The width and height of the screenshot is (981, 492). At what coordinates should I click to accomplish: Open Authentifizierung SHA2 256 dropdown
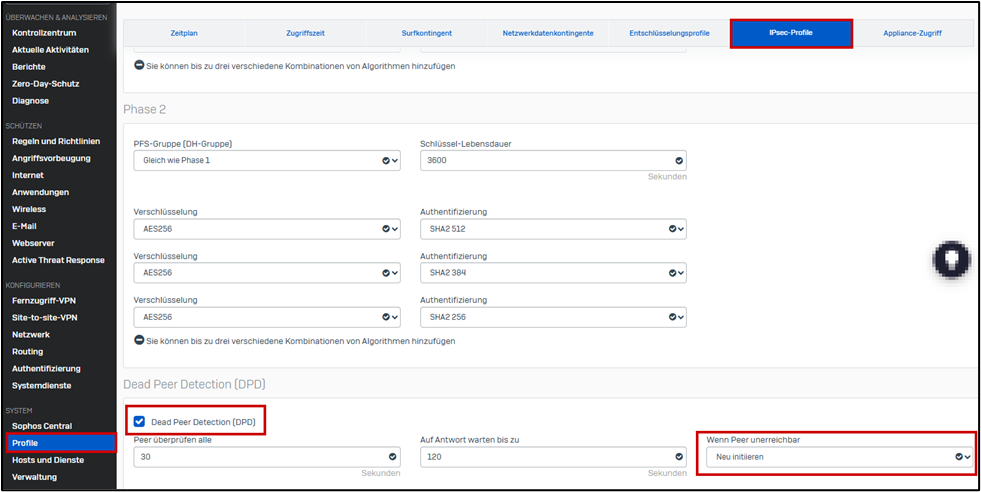tap(553, 317)
